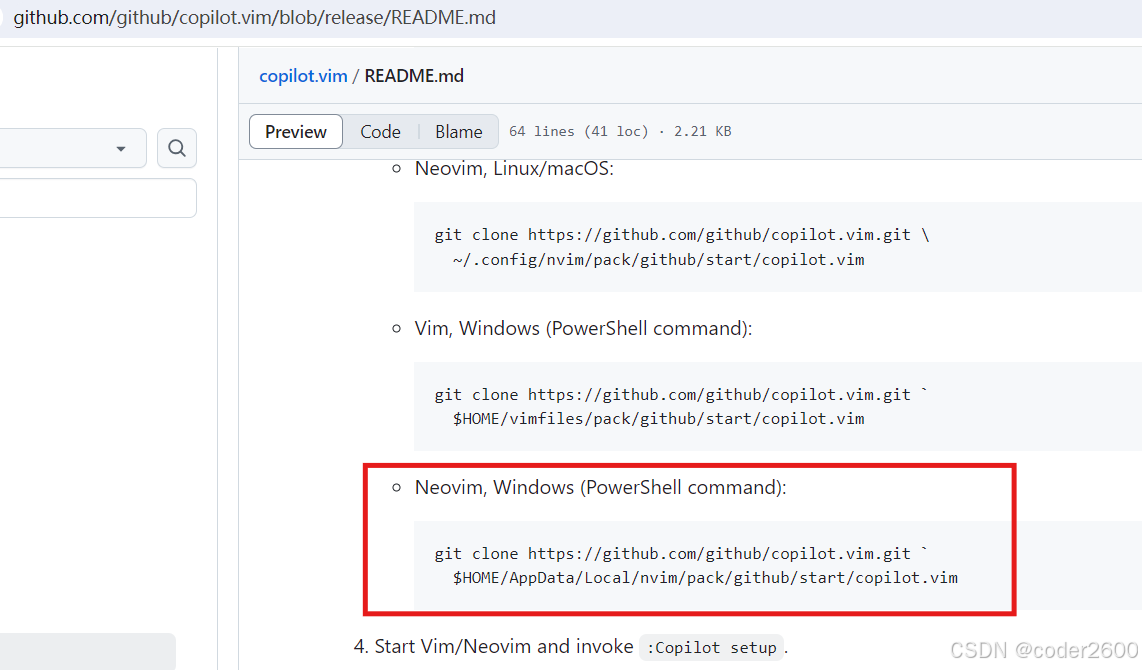The image size is (1142, 670).
Task: Open the branch dropdown arrow in sidebar
Action: (121, 149)
